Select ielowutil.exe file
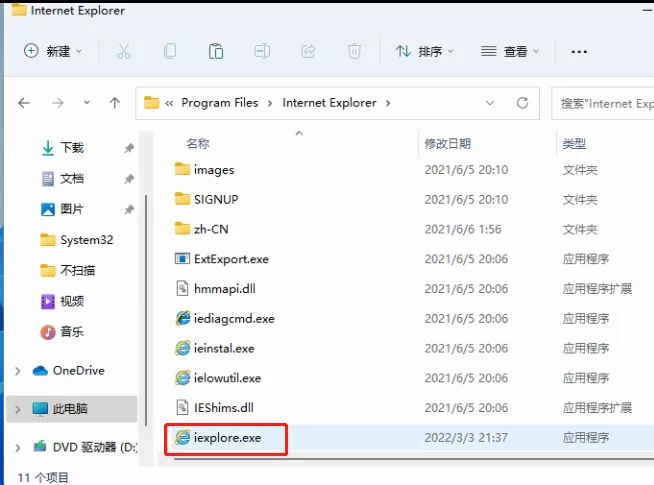The width and height of the screenshot is (654, 485). coord(218,378)
